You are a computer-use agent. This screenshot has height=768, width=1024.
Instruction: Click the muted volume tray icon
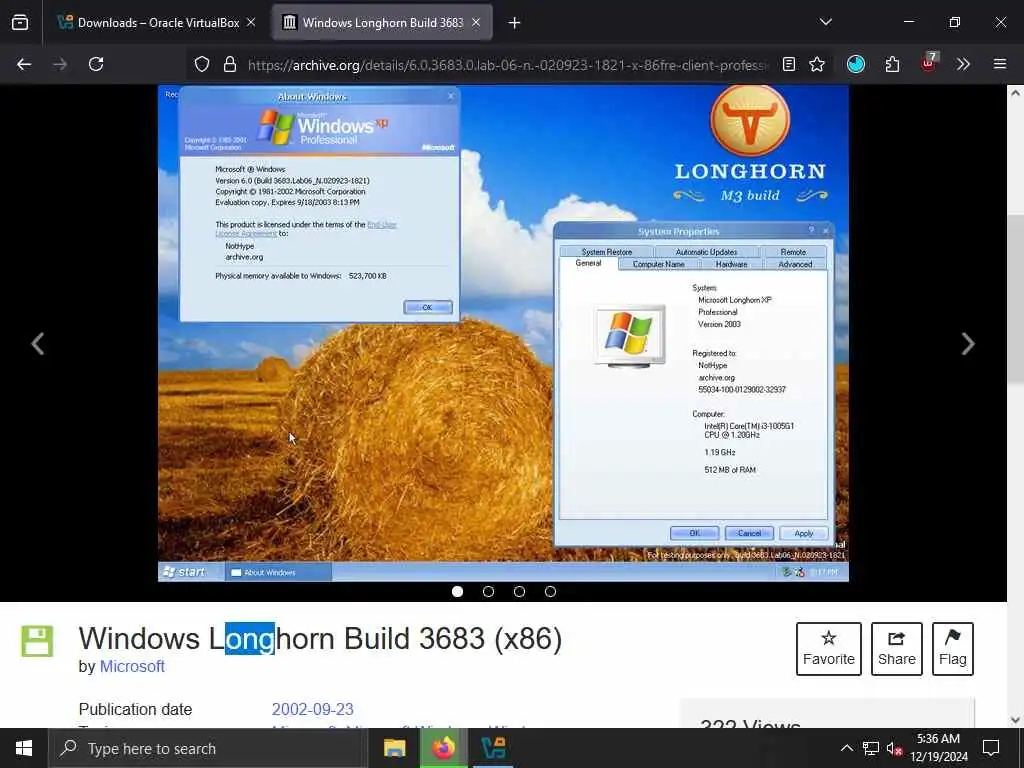tap(895, 748)
